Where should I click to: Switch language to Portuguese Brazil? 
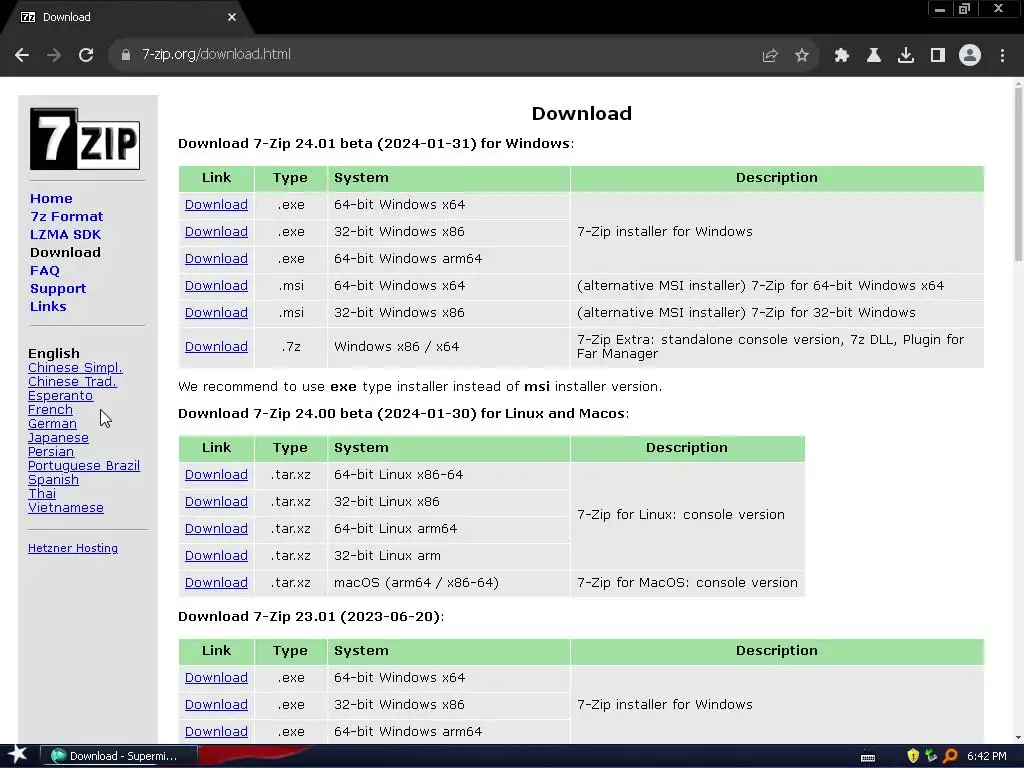[84, 466]
